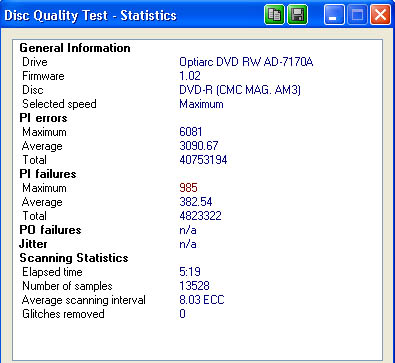Click the green copy-to-clipboard icon

pos(274,15)
